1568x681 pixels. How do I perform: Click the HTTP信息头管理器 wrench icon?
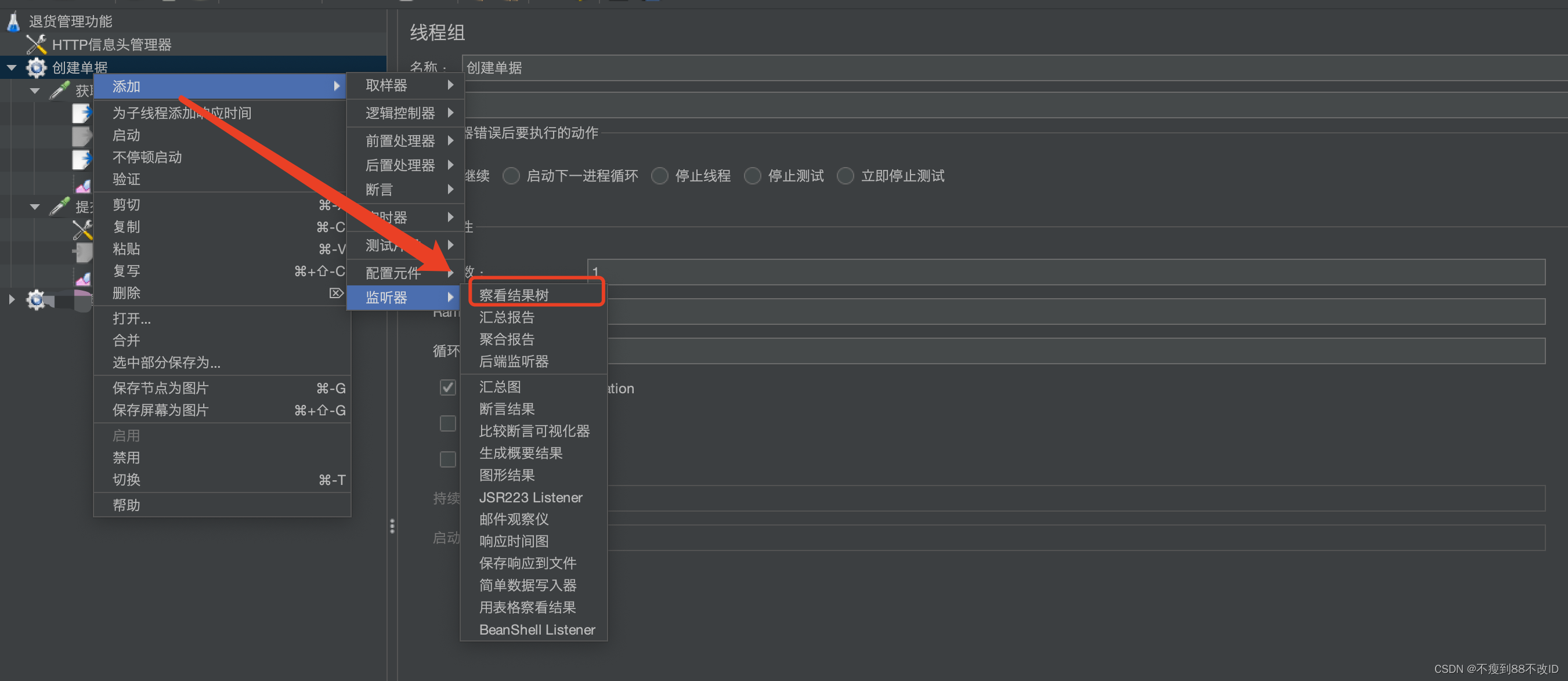pos(36,45)
